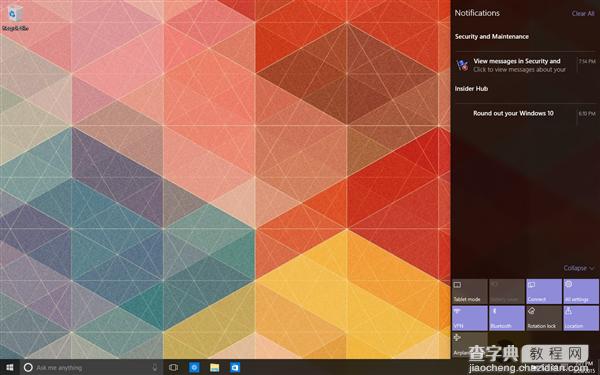This screenshot has width=600, height=375.
Task: Open File Explorer from the taskbar
Action: click(x=215, y=368)
